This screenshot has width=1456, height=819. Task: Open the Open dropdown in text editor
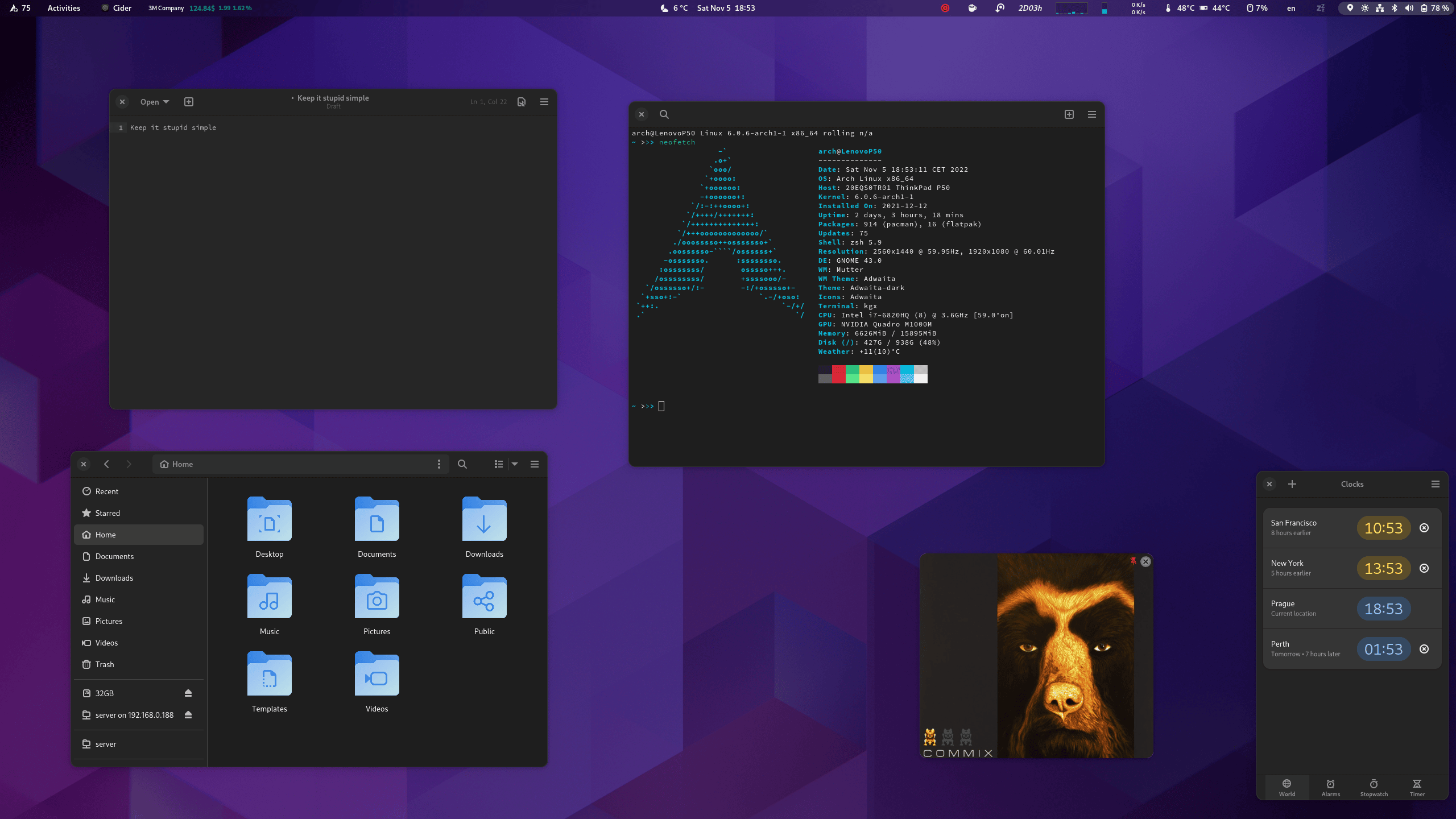[x=155, y=102]
